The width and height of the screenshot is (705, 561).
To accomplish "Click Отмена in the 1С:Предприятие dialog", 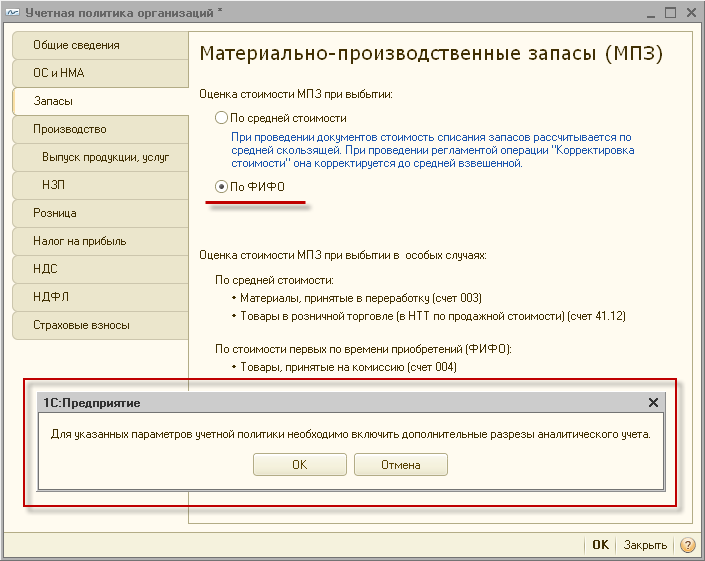I will (x=401, y=464).
